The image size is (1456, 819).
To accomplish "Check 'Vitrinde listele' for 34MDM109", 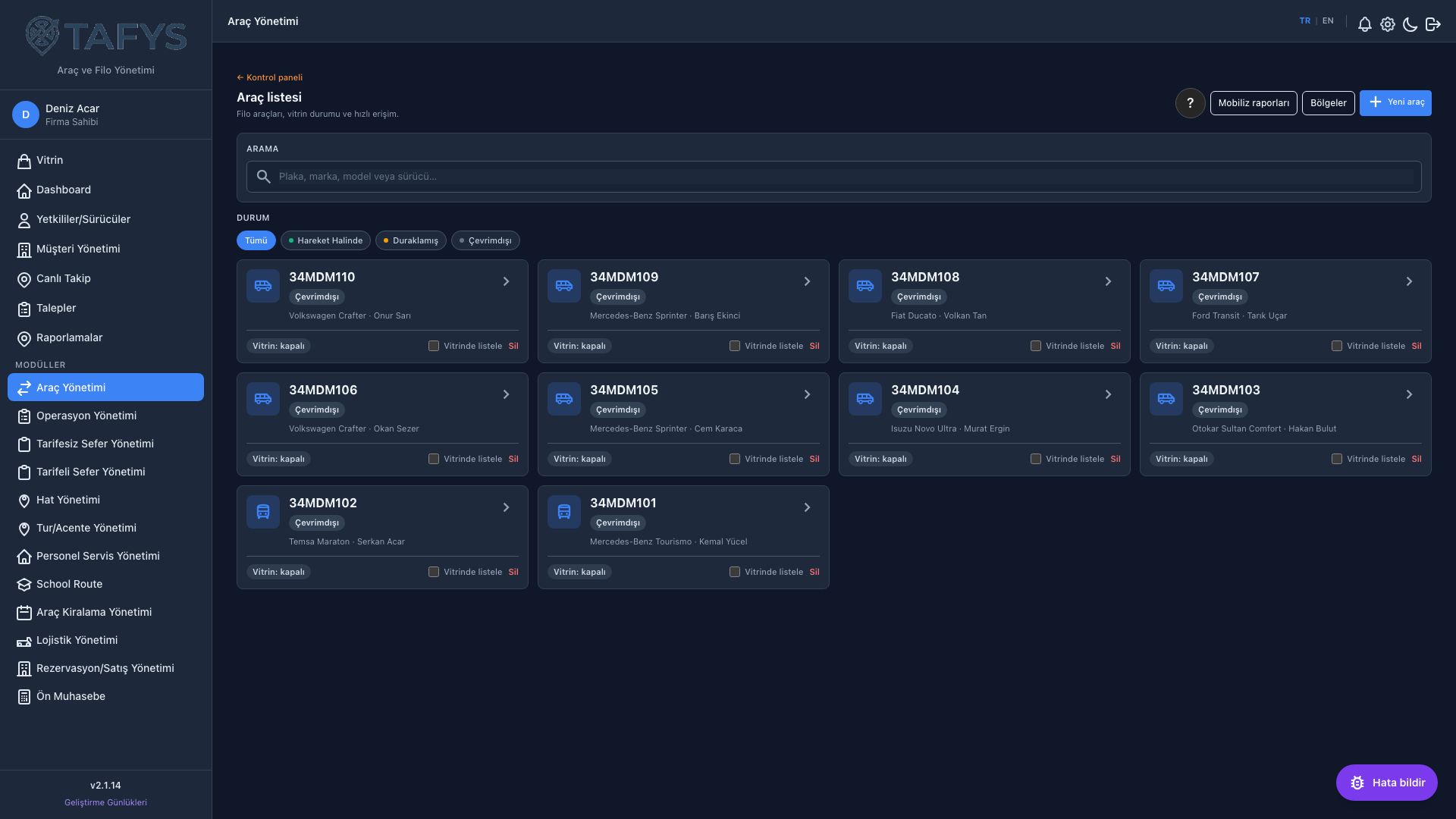I will coord(735,346).
